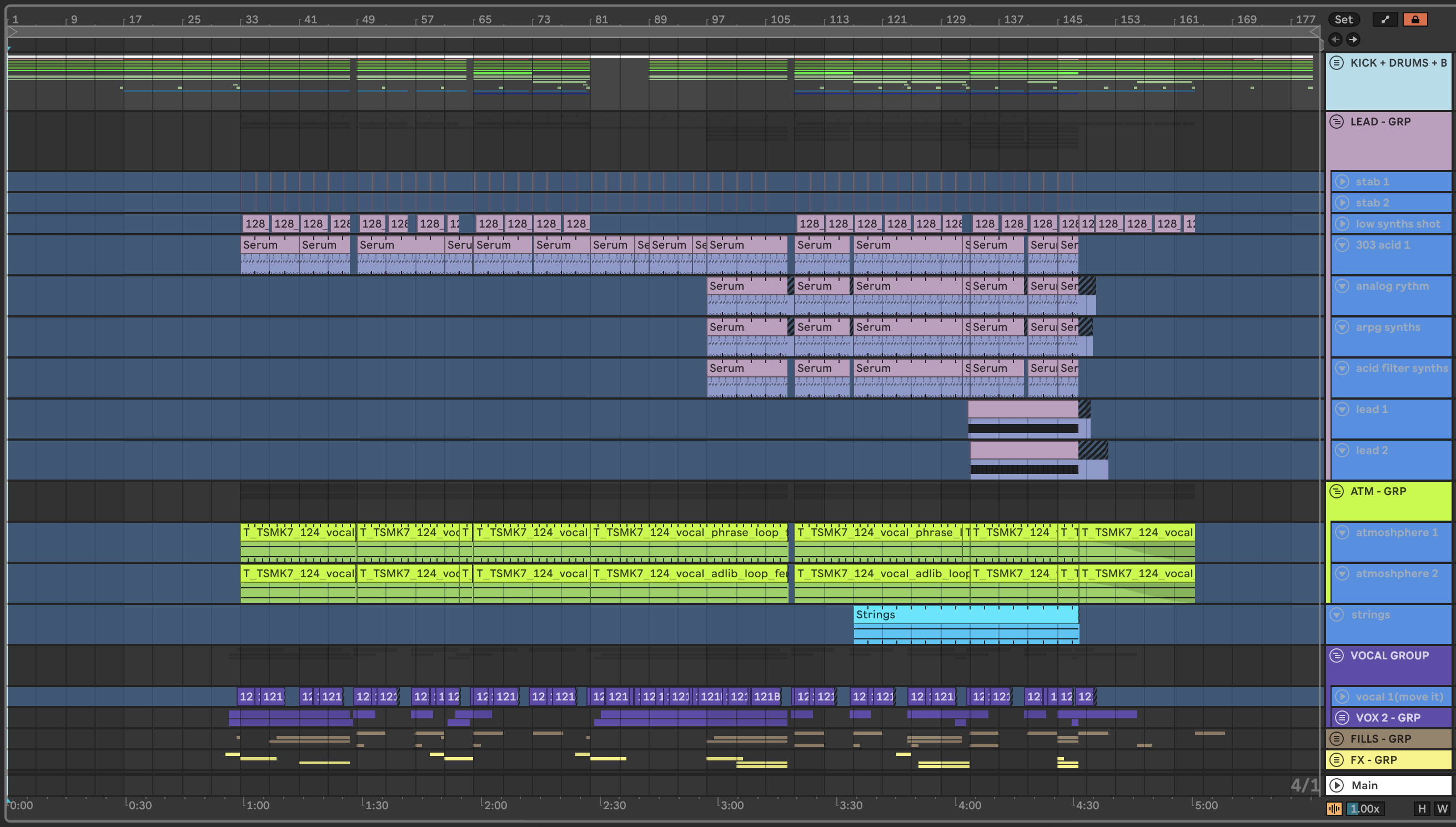
Task: Toggle the W optimize width button
Action: (1442, 808)
